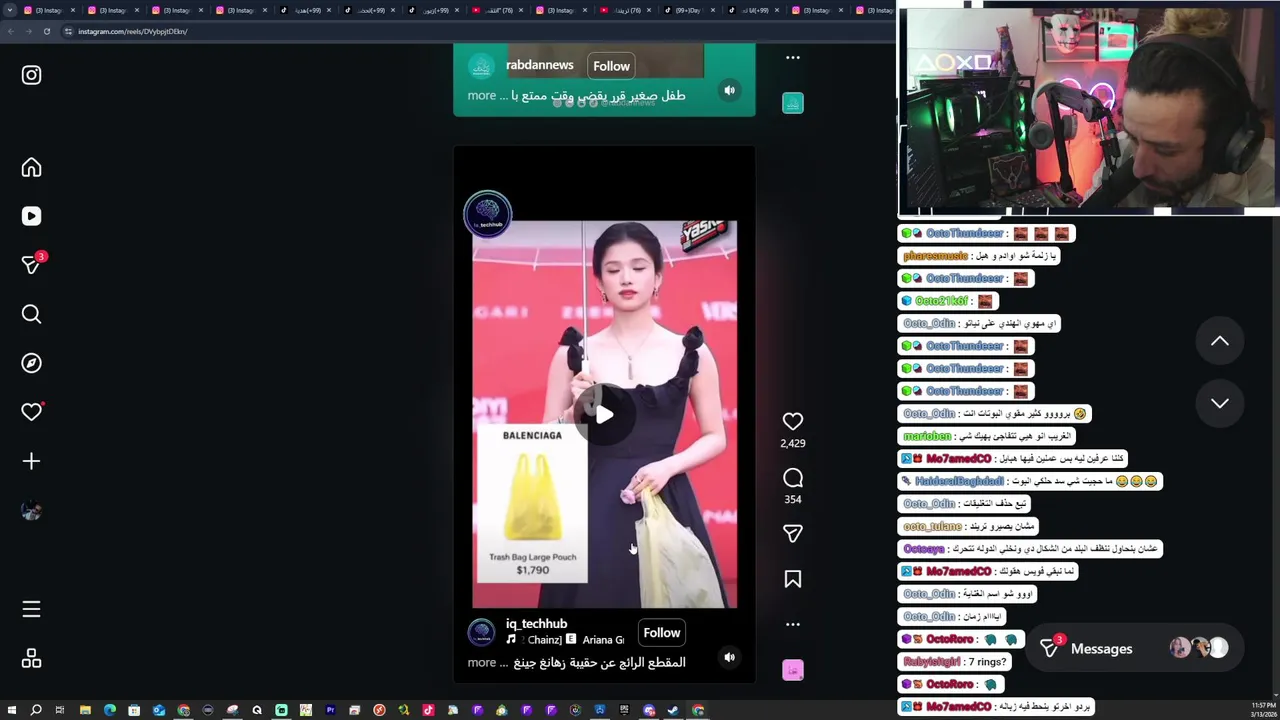1280x720 pixels.
Task: Launch Microsoft Edge from the taskbar
Action: coord(110,710)
